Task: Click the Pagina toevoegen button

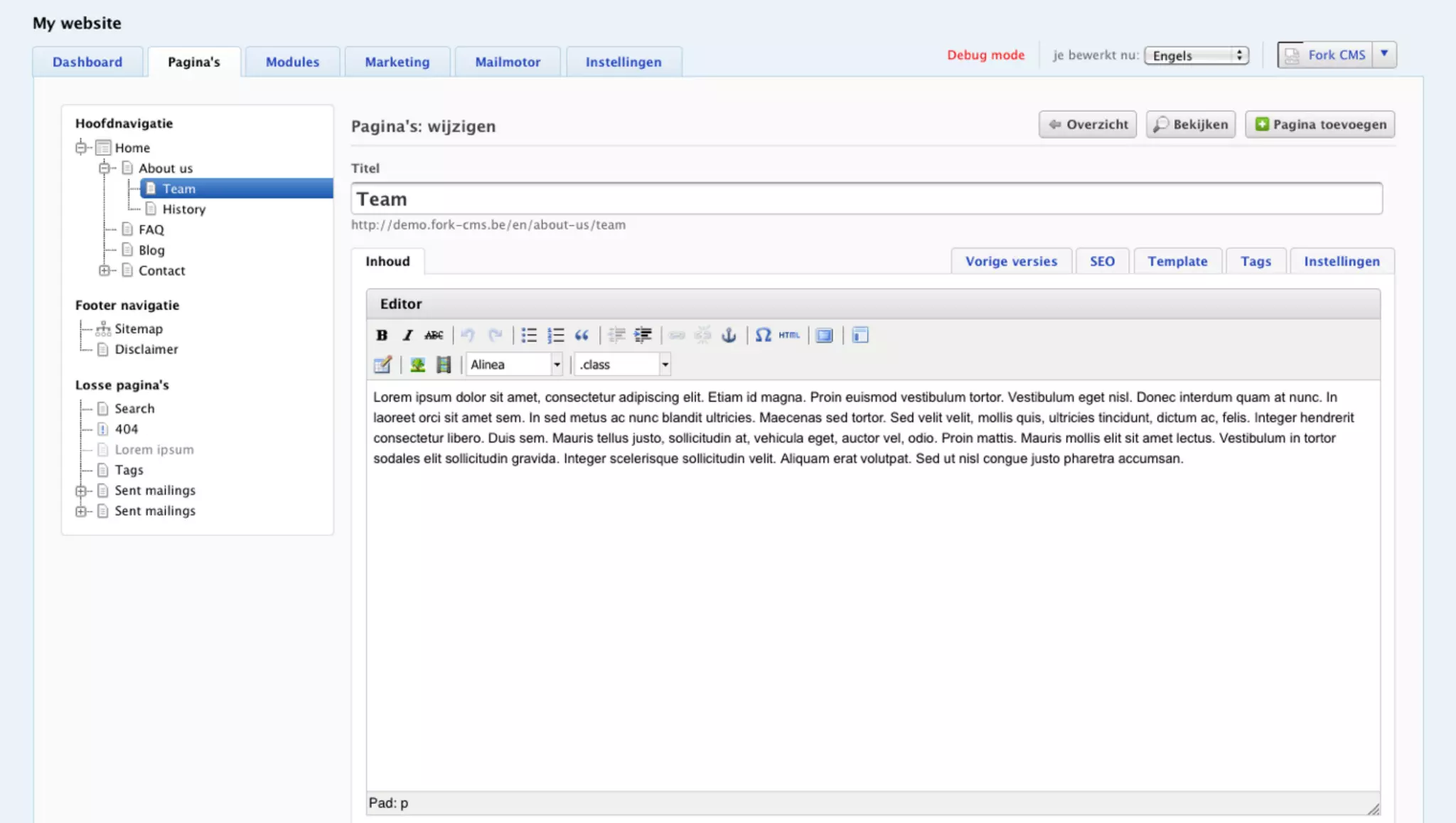Action: click(x=1320, y=124)
